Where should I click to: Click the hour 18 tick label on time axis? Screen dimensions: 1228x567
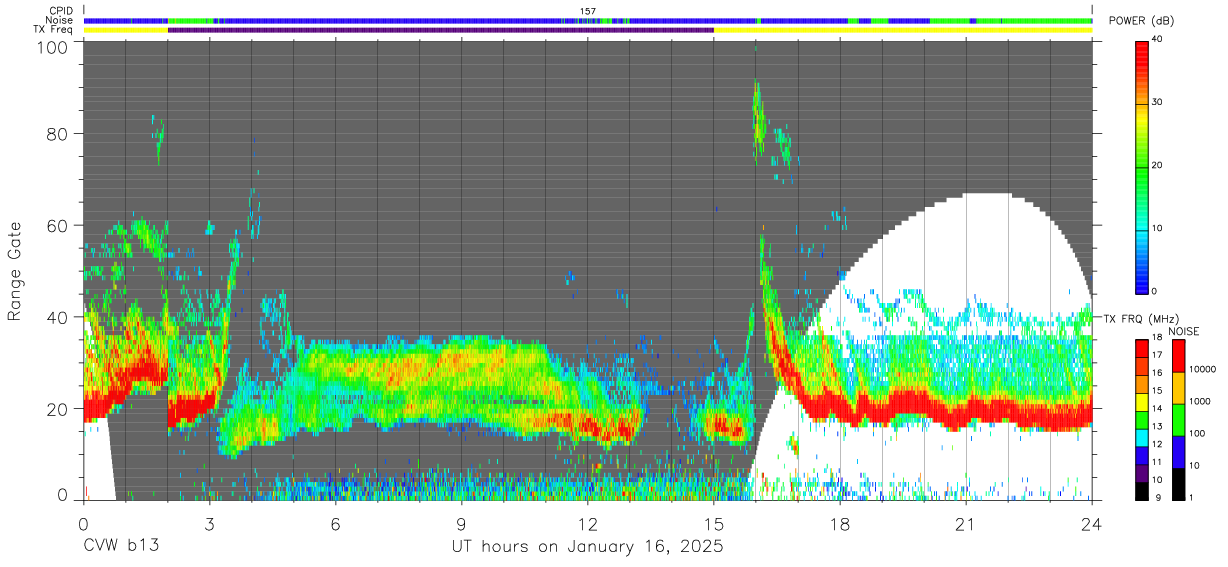(839, 522)
